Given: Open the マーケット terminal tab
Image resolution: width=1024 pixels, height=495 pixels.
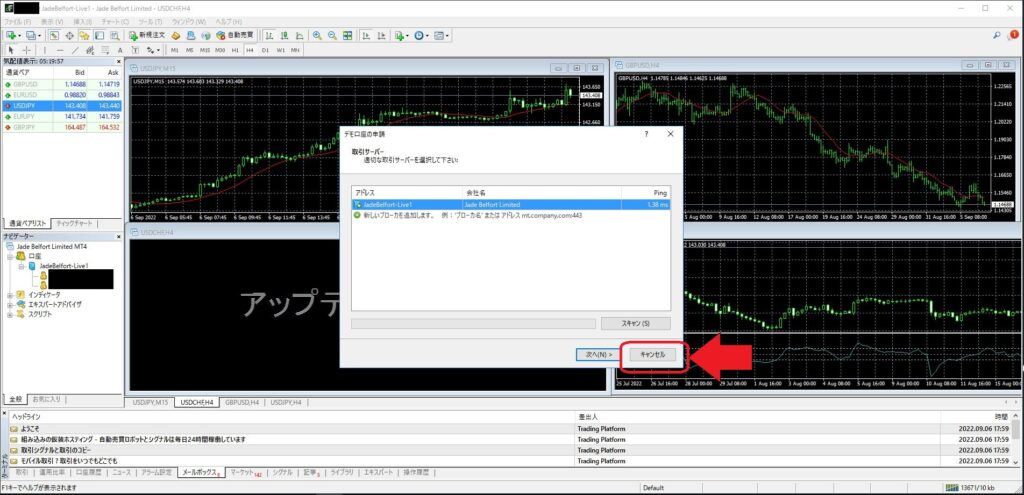Looking at the screenshot, I should [x=245, y=472].
